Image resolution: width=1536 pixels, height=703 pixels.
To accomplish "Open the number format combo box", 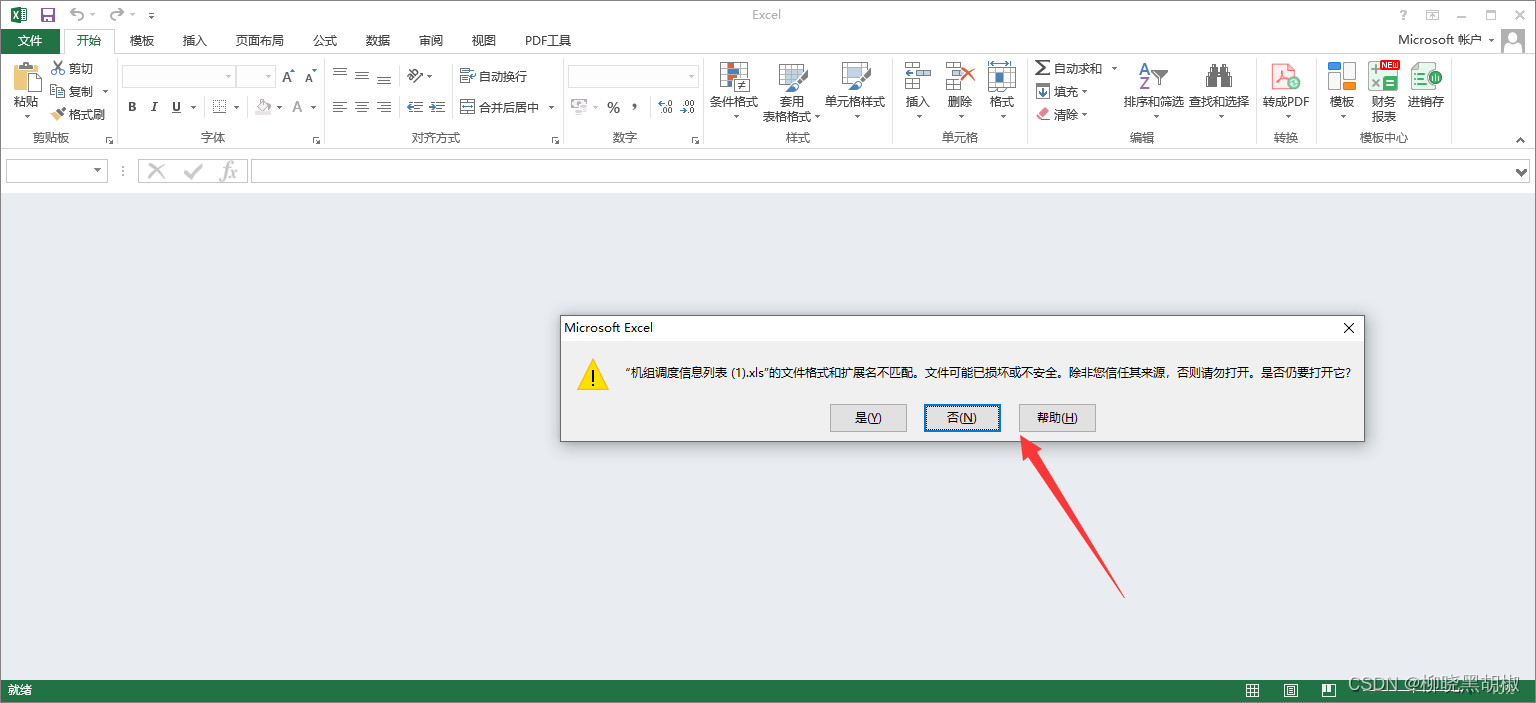I will [633, 76].
